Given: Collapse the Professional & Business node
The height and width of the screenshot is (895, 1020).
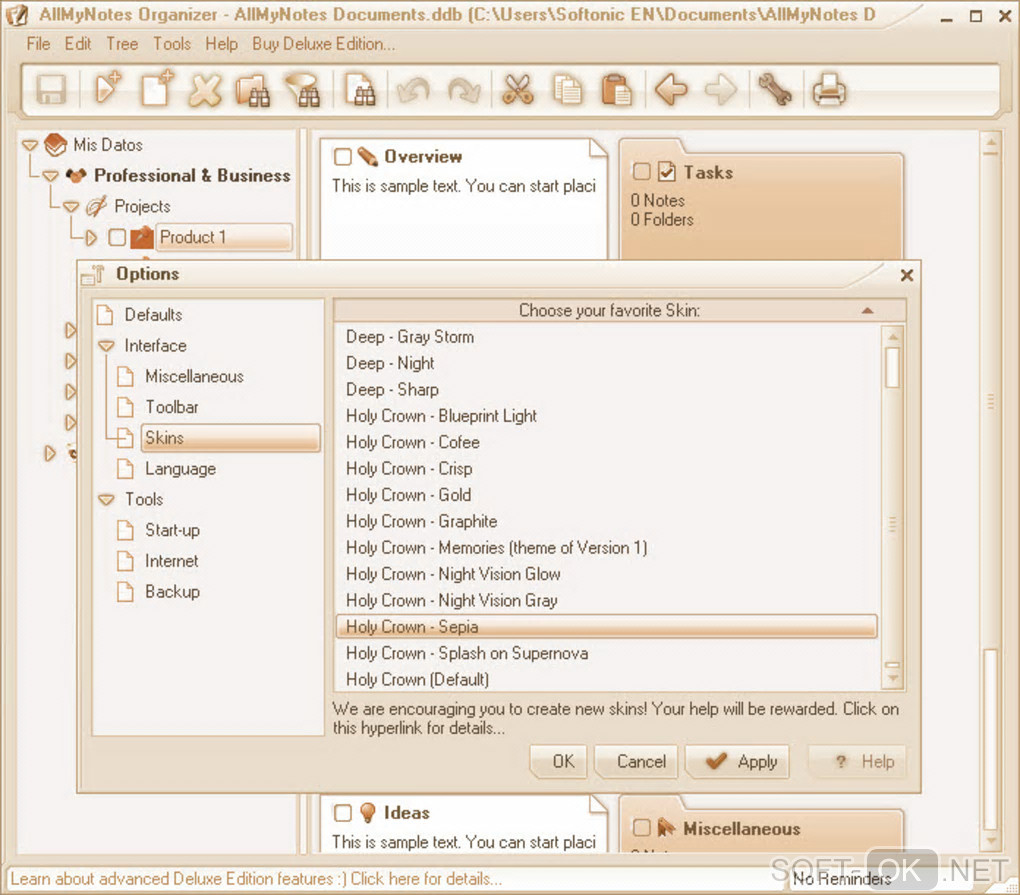Looking at the screenshot, I should pyautogui.click(x=51, y=176).
